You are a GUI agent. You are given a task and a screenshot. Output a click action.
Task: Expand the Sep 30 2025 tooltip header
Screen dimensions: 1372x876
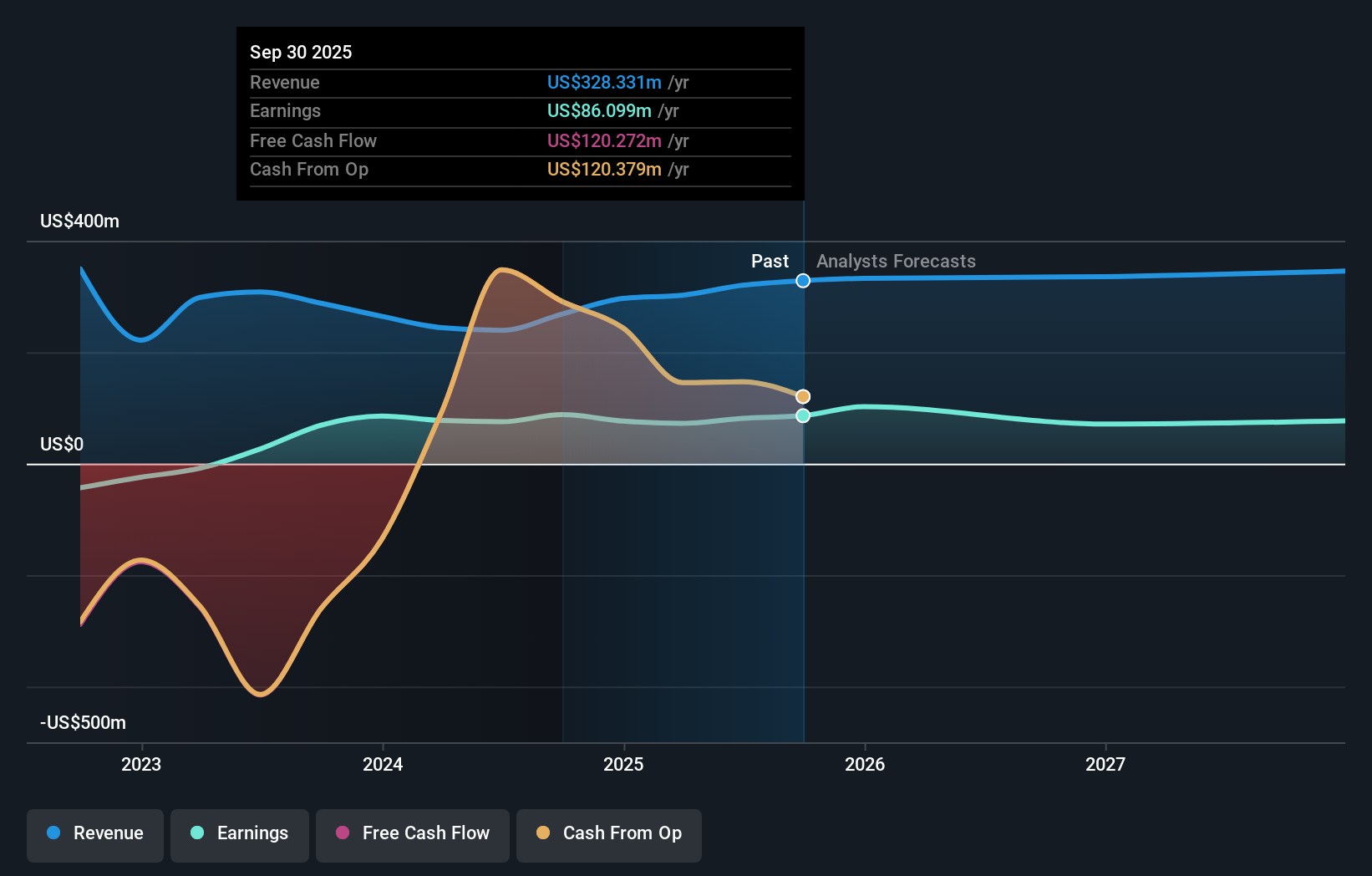301,52
